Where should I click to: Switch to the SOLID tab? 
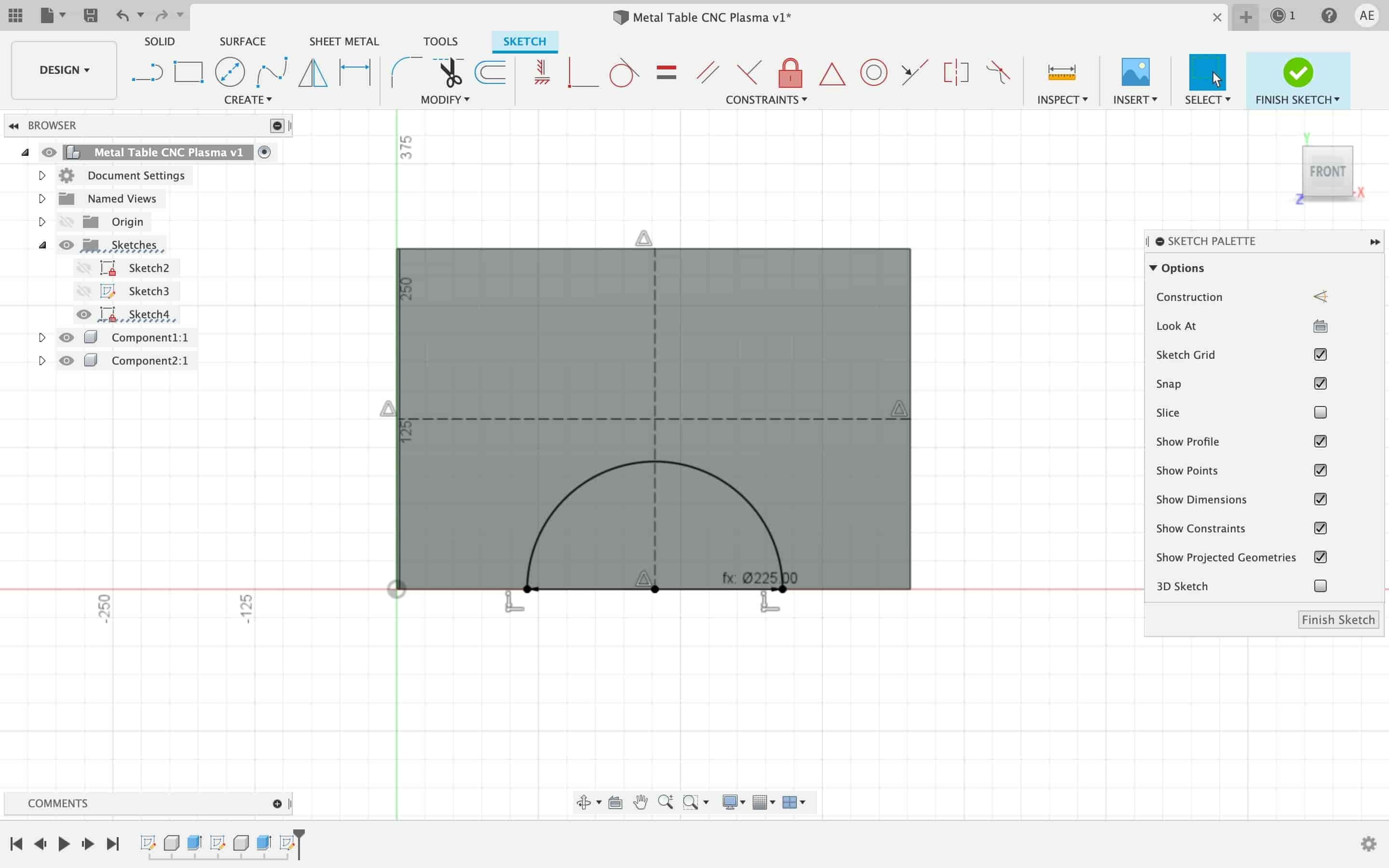click(159, 41)
